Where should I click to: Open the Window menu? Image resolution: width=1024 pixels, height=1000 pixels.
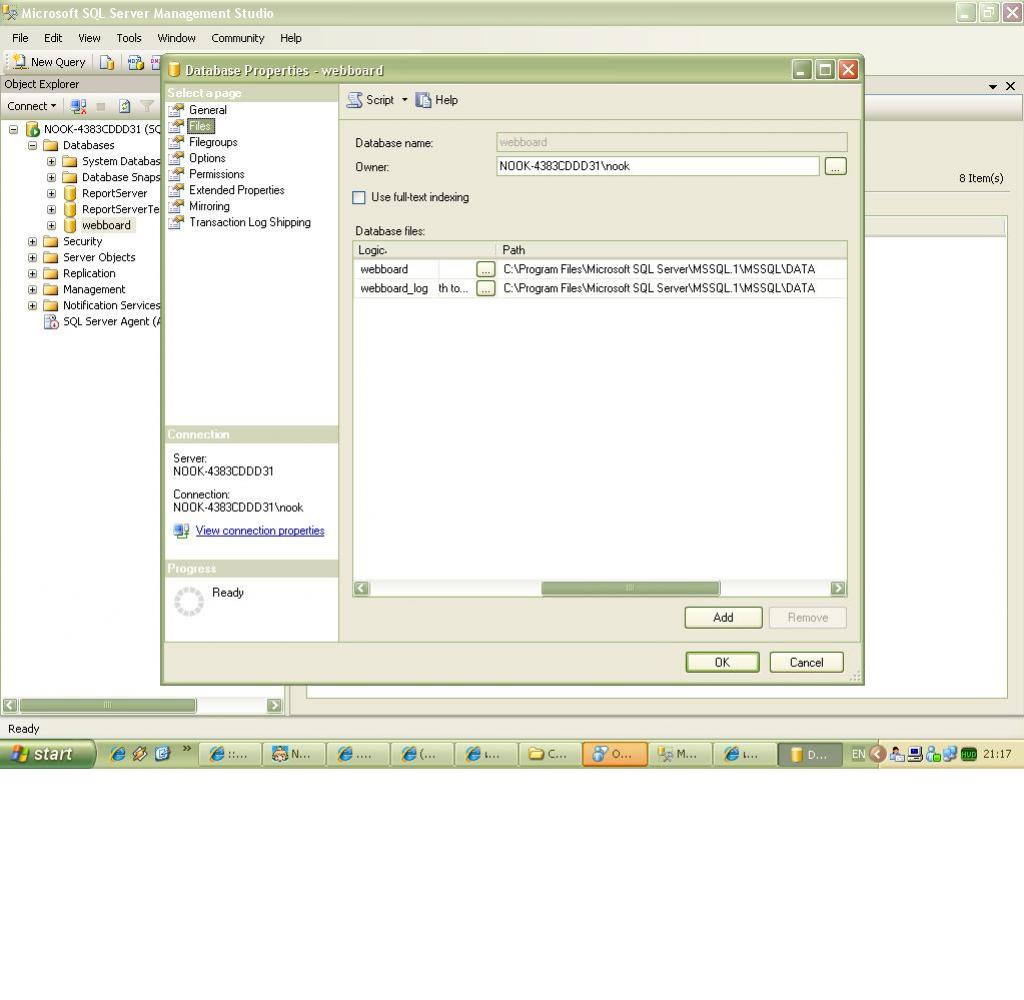click(176, 38)
